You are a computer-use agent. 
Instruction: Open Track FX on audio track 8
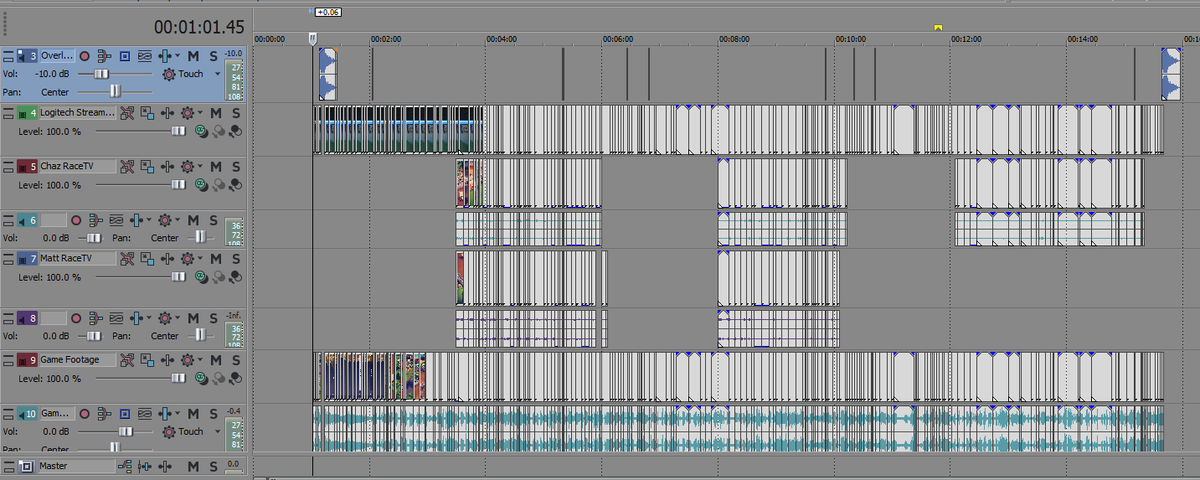point(137,318)
